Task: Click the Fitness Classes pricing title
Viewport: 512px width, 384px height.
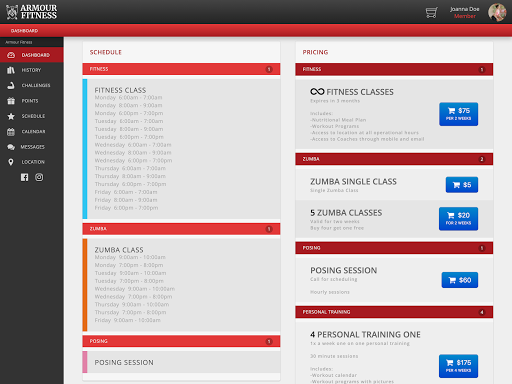Action: click(360, 92)
